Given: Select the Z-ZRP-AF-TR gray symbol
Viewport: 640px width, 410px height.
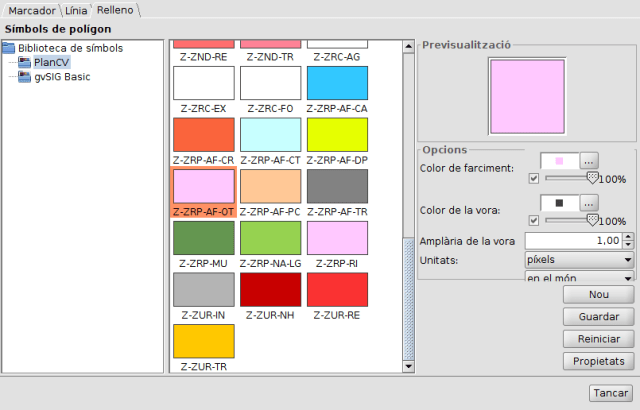Looking at the screenshot, I should [337, 186].
